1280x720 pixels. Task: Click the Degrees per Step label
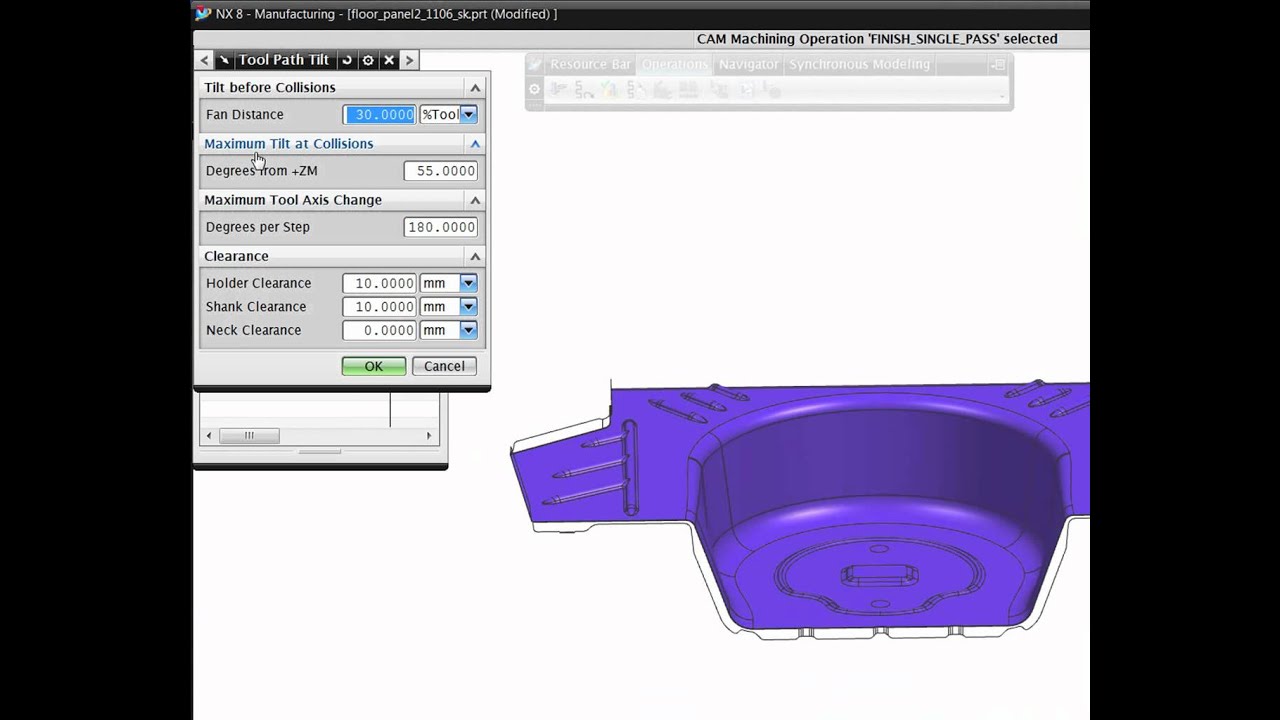point(258,227)
